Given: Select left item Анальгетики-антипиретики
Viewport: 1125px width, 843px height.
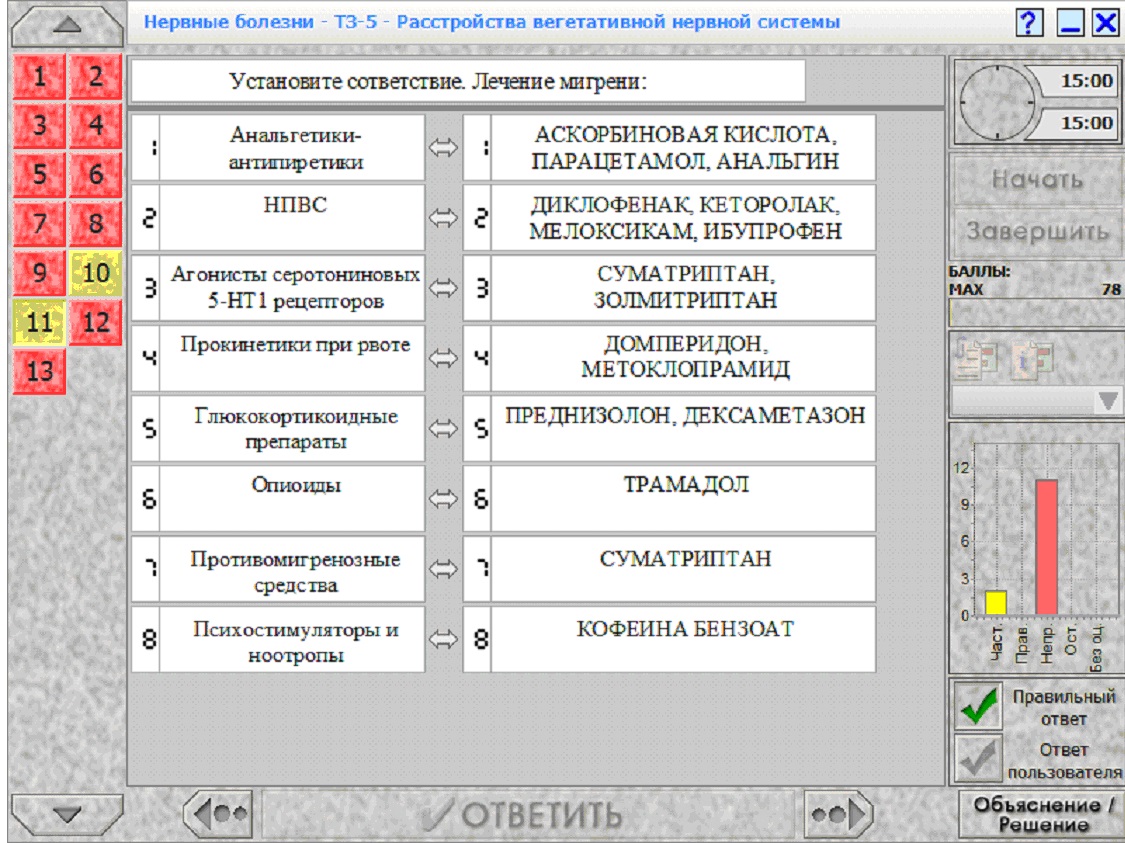Looking at the screenshot, I should click(278, 148).
